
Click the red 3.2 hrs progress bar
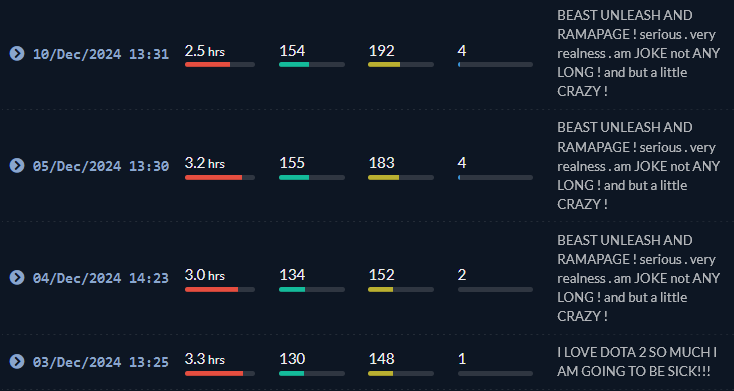[220, 177]
